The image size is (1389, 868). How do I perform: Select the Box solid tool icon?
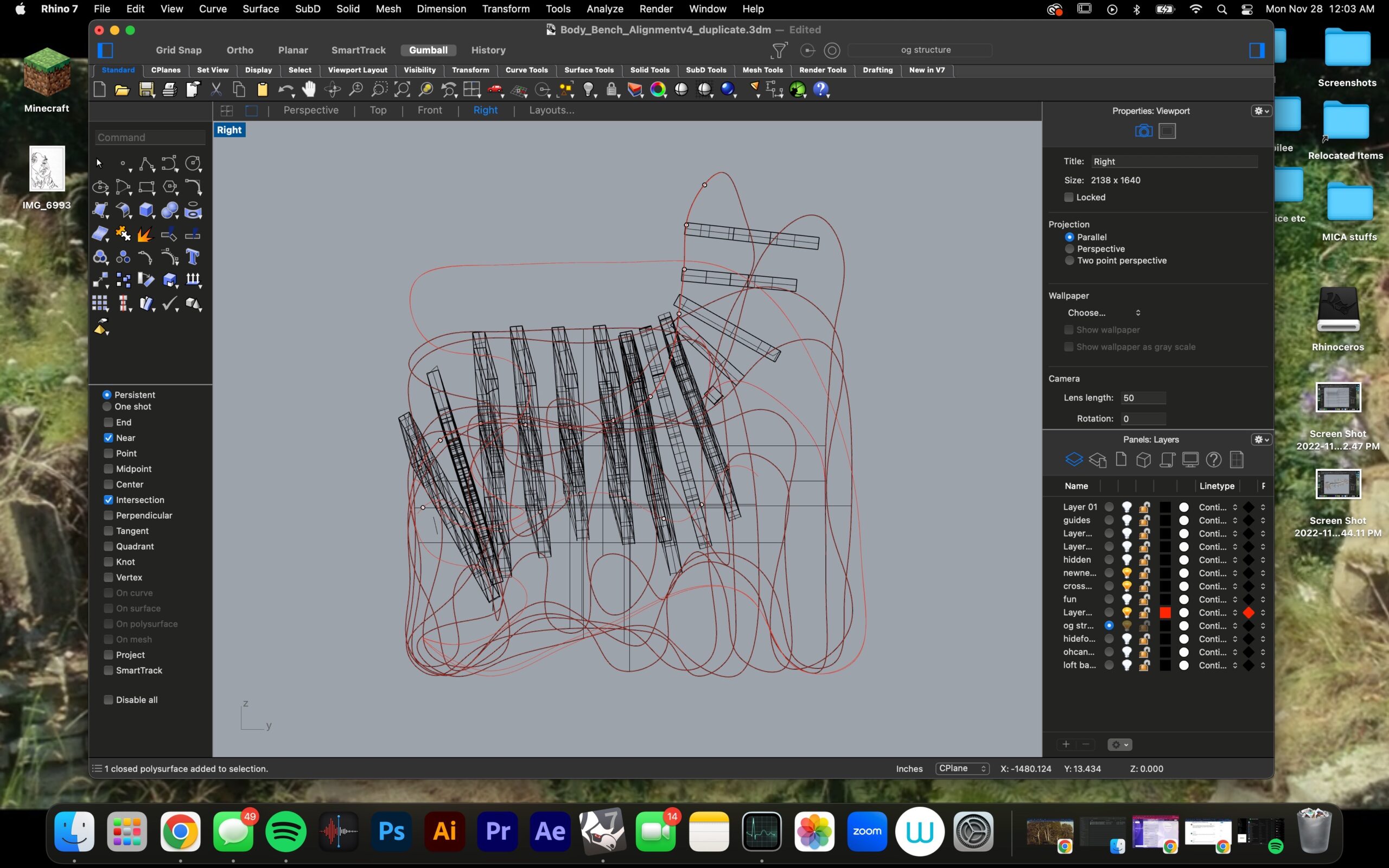pyautogui.click(x=146, y=210)
